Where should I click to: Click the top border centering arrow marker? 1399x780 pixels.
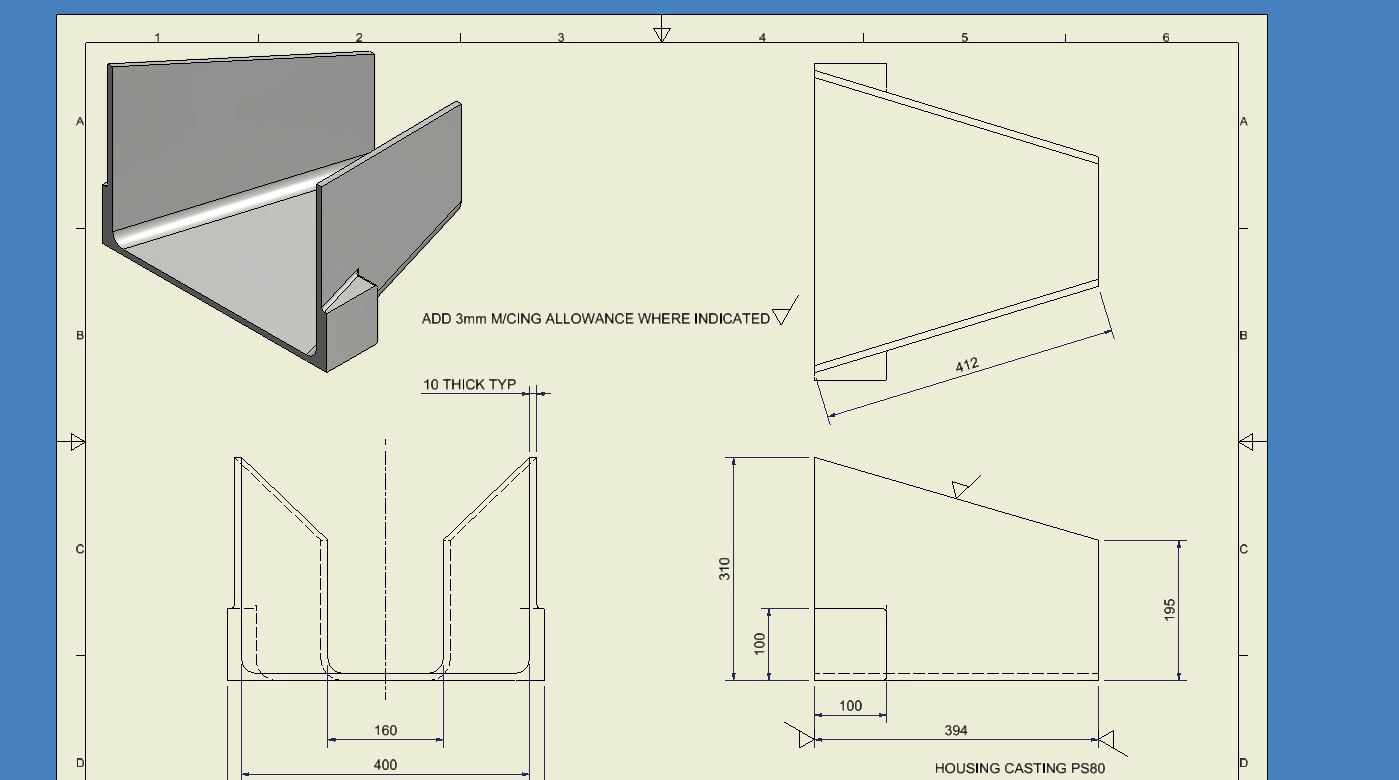click(x=661, y=32)
